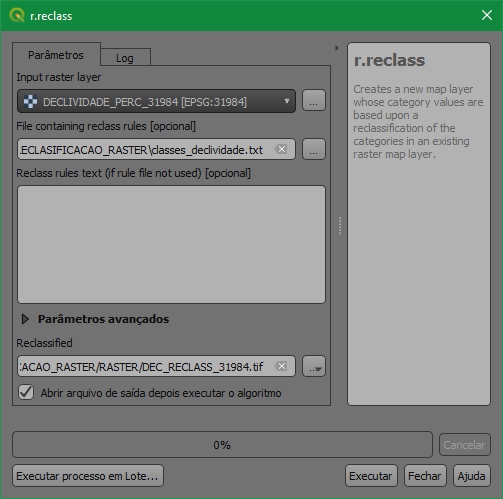Switch to the Log tab
The image size is (503, 499).
125,58
